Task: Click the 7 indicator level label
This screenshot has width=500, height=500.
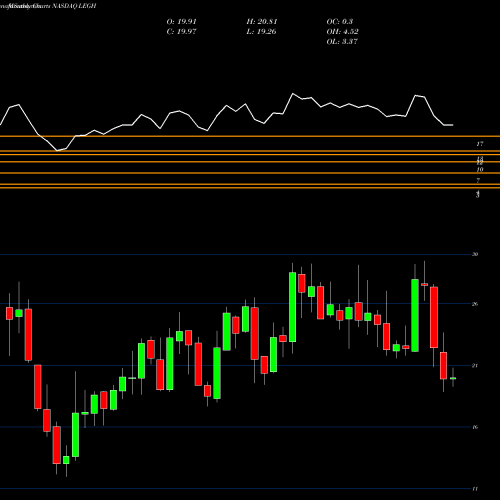Action: point(478,181)
